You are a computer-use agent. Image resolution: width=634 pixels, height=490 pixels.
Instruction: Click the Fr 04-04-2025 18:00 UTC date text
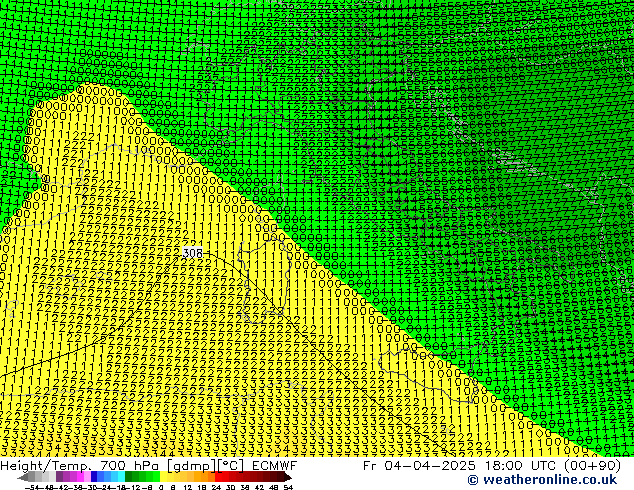(x=460, y=466)
